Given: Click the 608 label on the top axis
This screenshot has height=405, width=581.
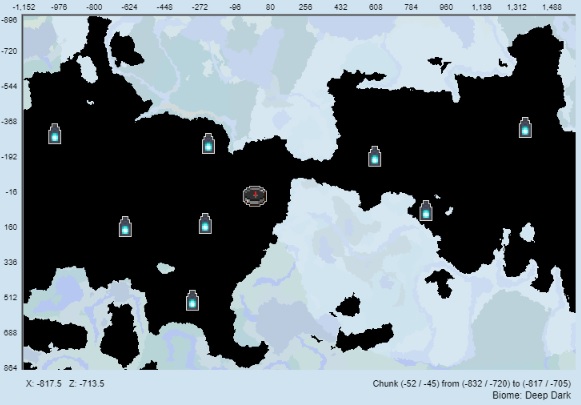Looking at the screenshot, I should (376, 7).
